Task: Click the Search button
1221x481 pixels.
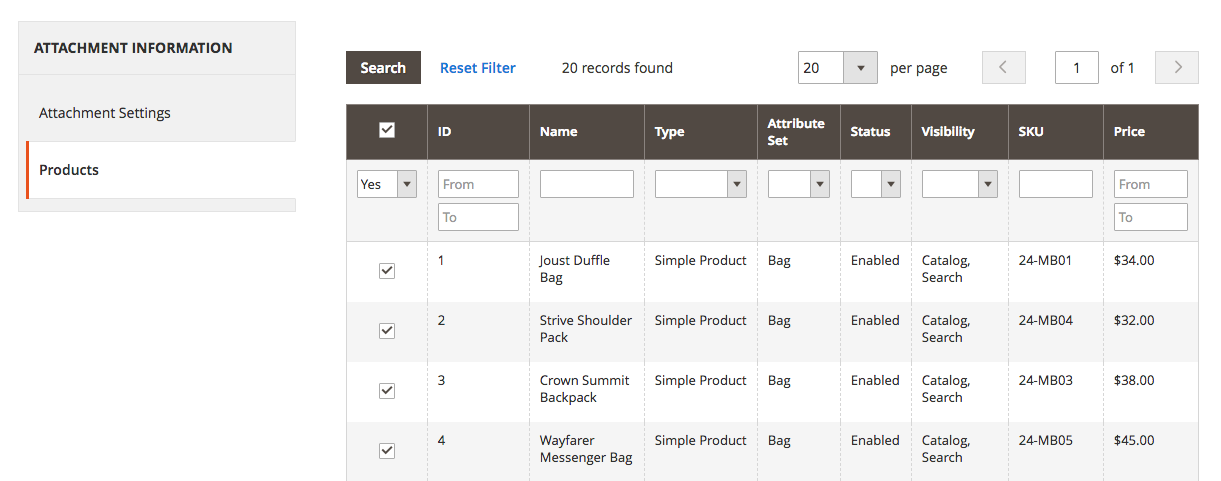Action: pyautogui.click(x=383, y=68)
